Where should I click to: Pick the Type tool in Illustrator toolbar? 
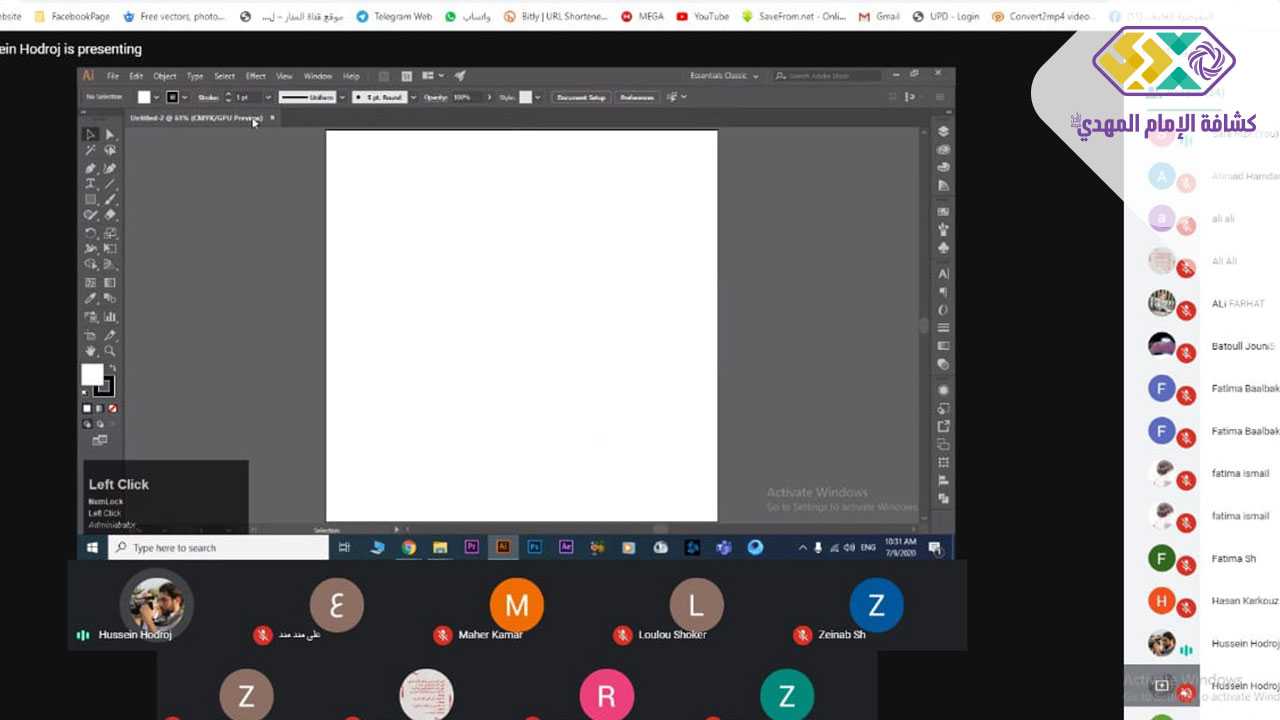(91, 184)
